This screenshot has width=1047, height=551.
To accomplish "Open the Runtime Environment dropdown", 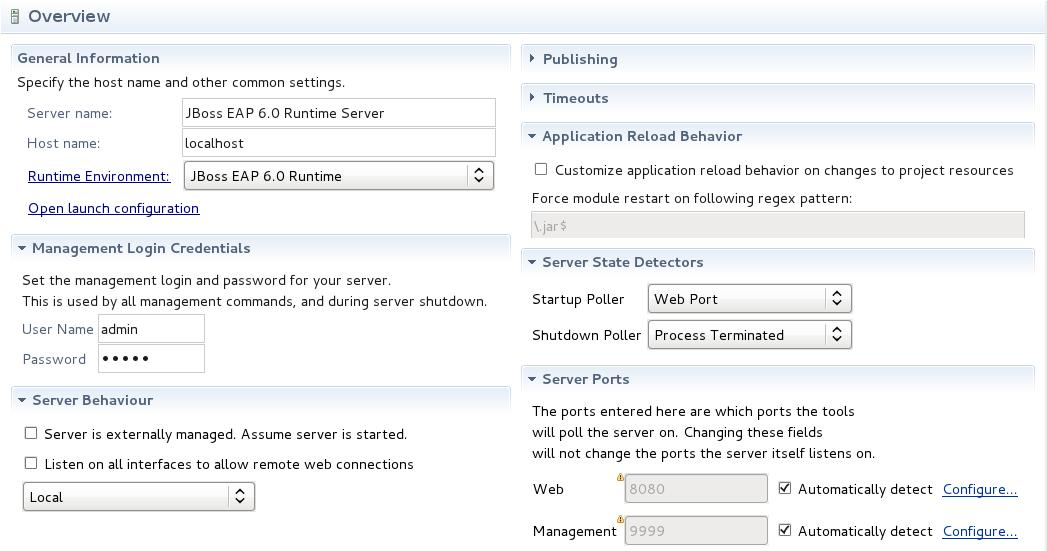I will [x=338, y=176].
